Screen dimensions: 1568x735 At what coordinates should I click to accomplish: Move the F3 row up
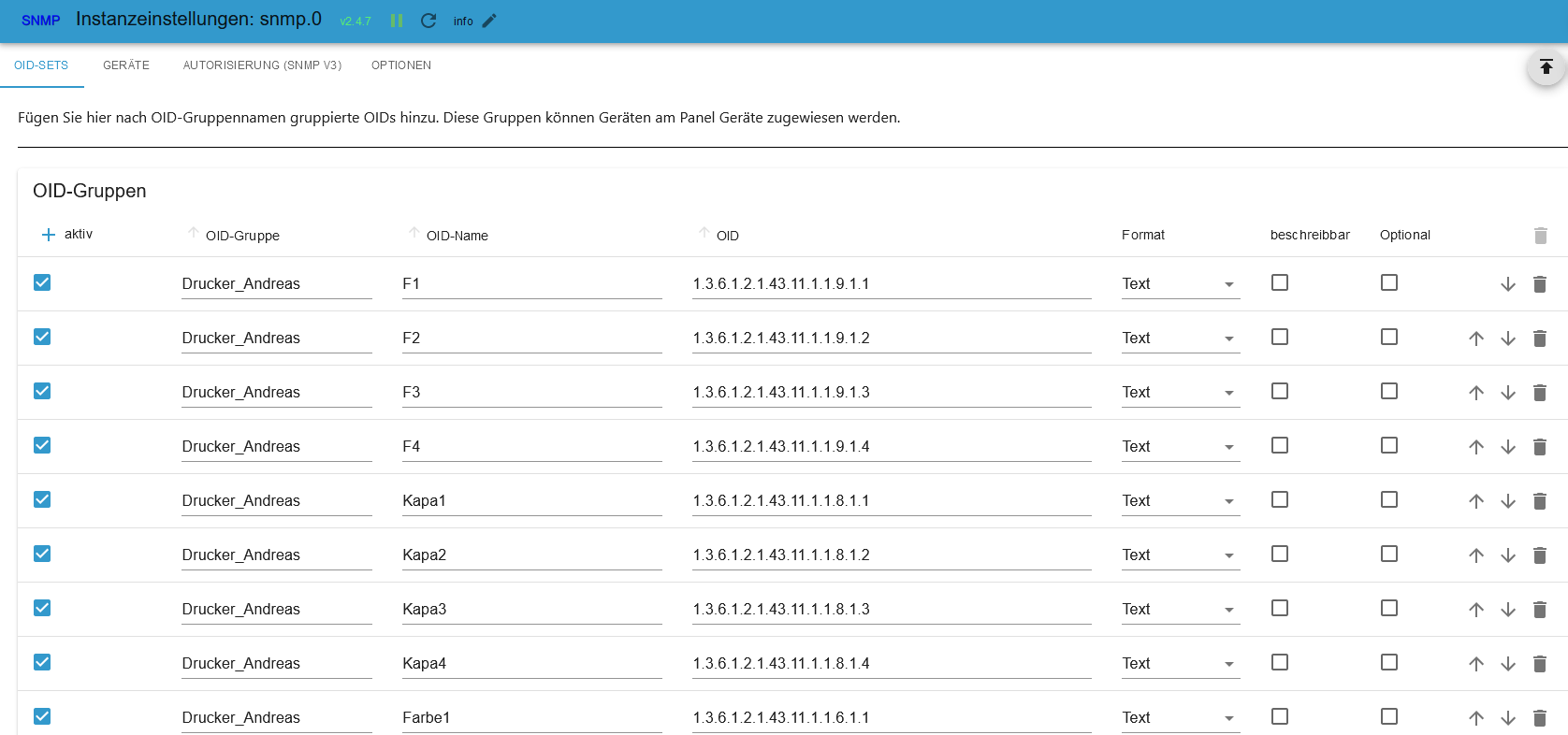(x=1476, y=393)
